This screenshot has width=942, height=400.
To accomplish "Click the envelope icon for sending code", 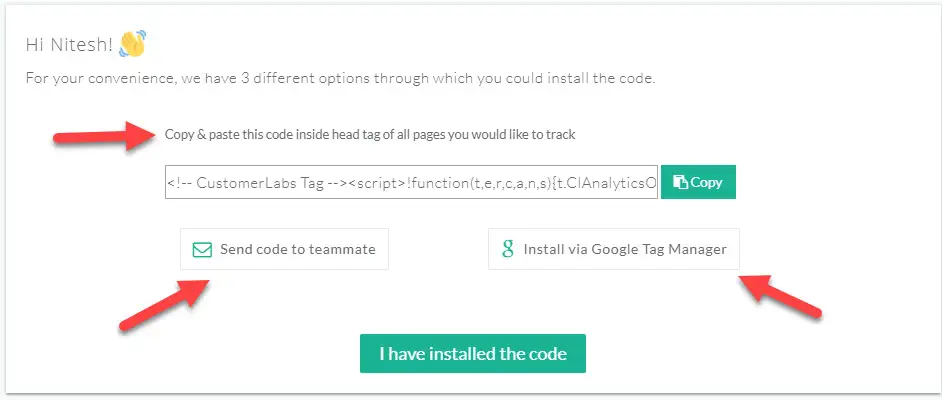I will tap(202, 249).
